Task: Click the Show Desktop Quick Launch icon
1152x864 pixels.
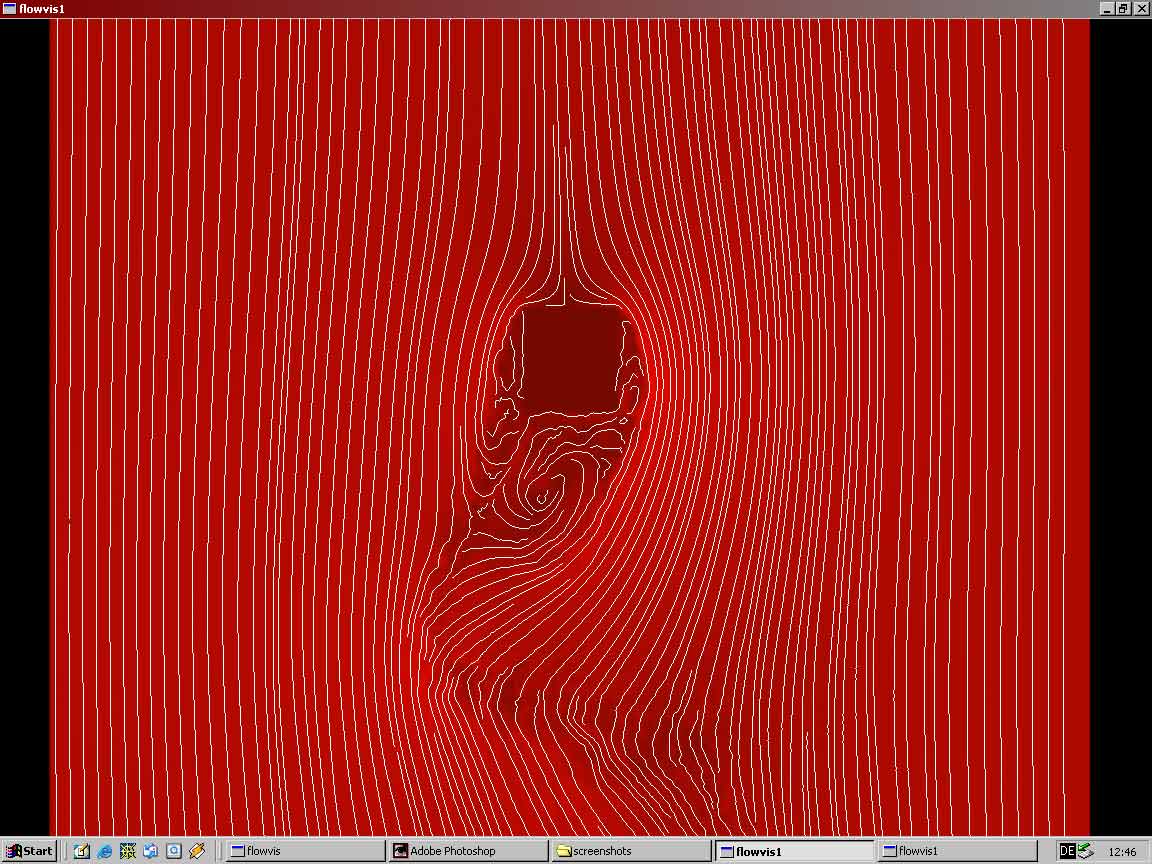Action: point(82,851)
